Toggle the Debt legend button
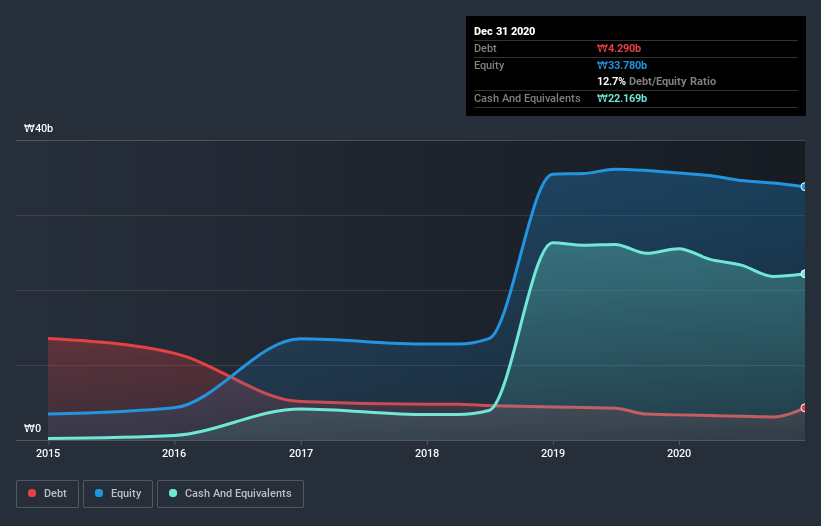821x526 pixels. [48, 494]
